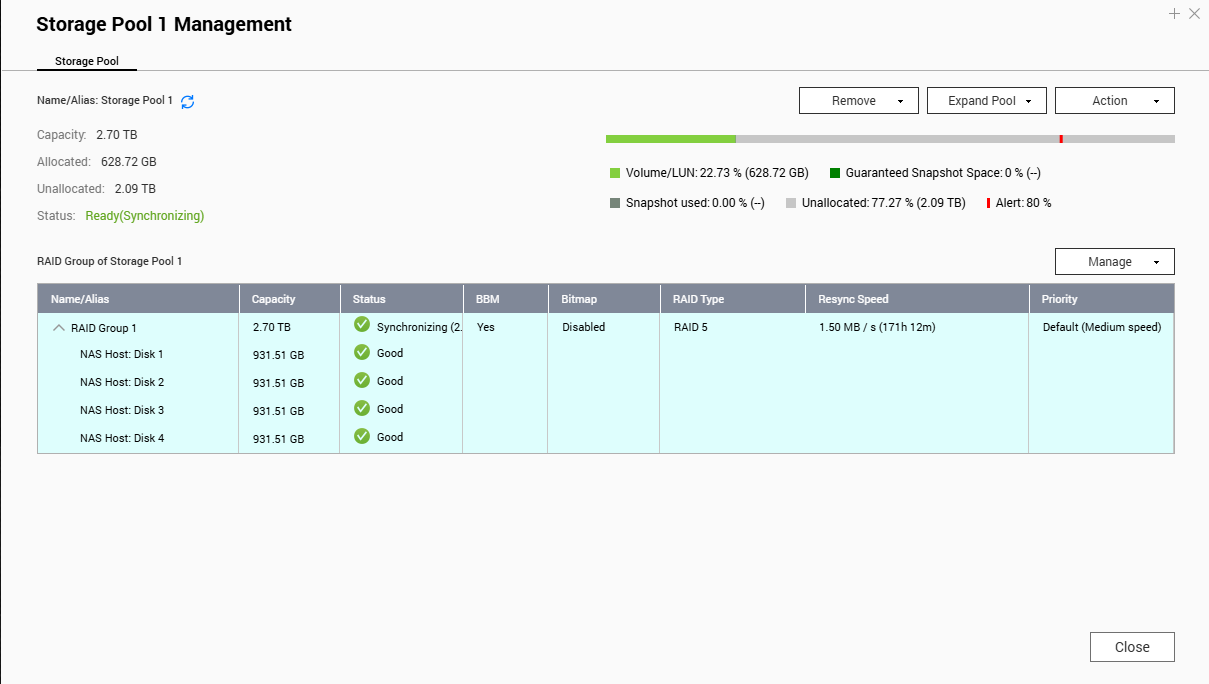Click the Good status icon for Disk 3
Screen dimensions: 1209x684
coord(362,409)
